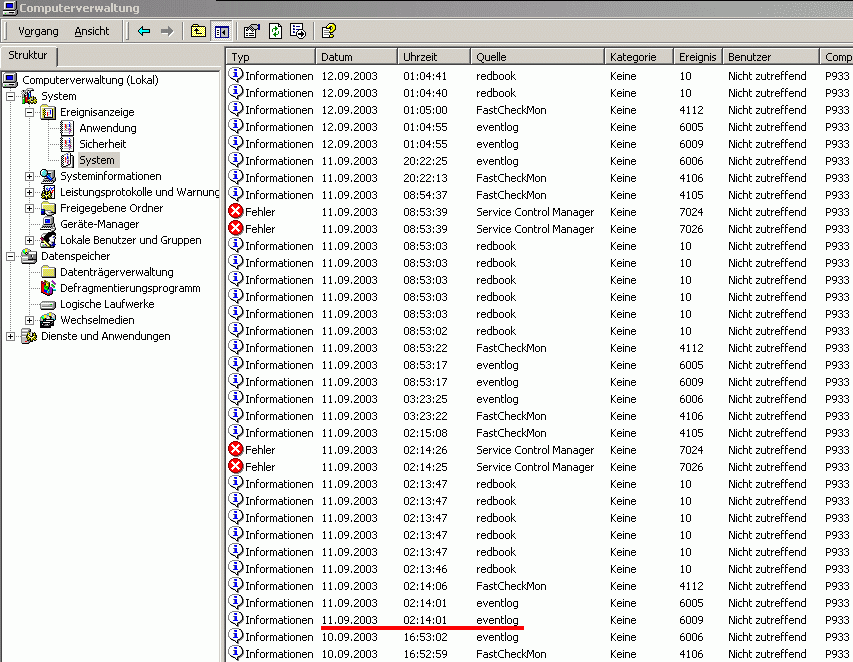Screen dimensions: 853x662
Task: Click the Refresh toolbar icon
Action: (x=275, y=31)
